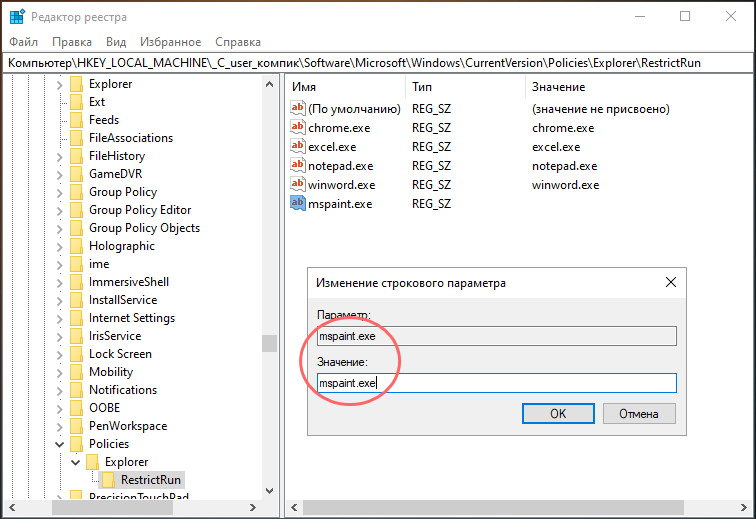Click the Отмена button

pos(639,414)
